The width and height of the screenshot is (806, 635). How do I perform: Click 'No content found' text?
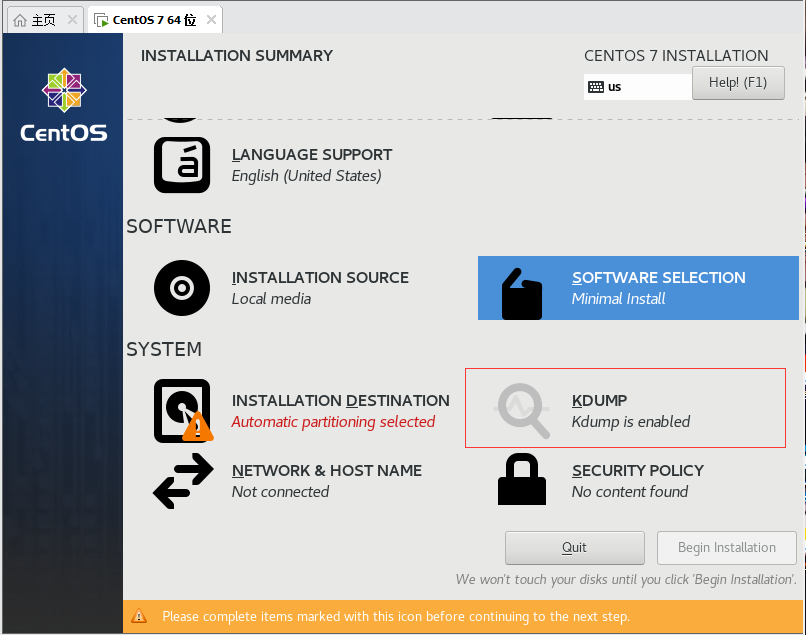click(630, 492)
